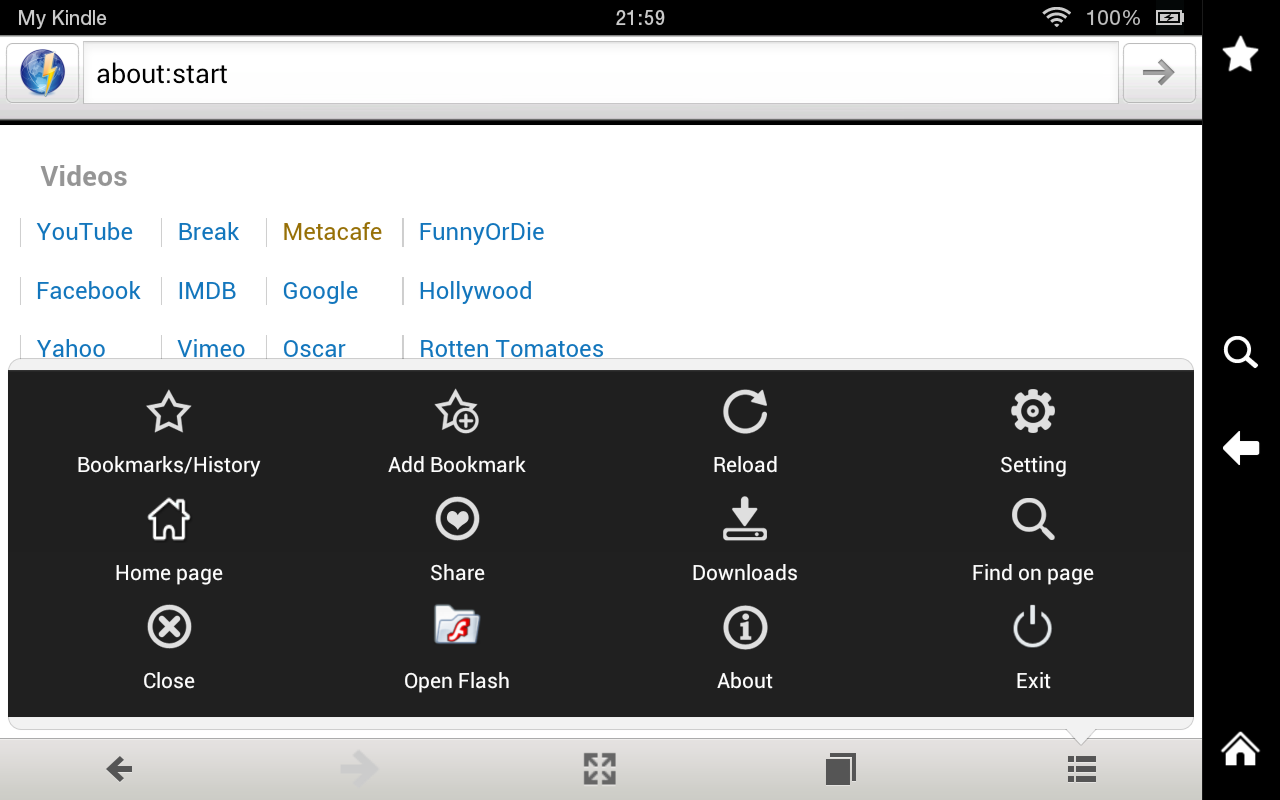Share the current page
The height and width of the screenshot is (800, 1280).
coord(457,540)
